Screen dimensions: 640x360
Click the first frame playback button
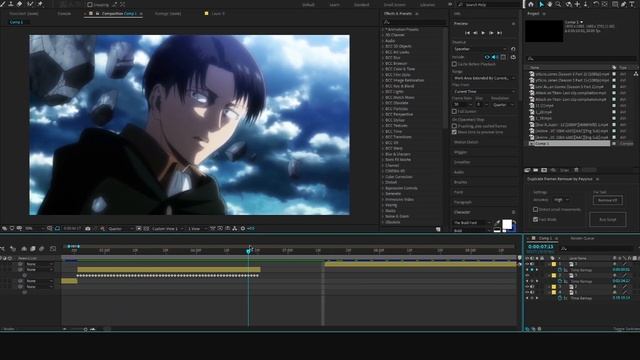tap(468, 33)
